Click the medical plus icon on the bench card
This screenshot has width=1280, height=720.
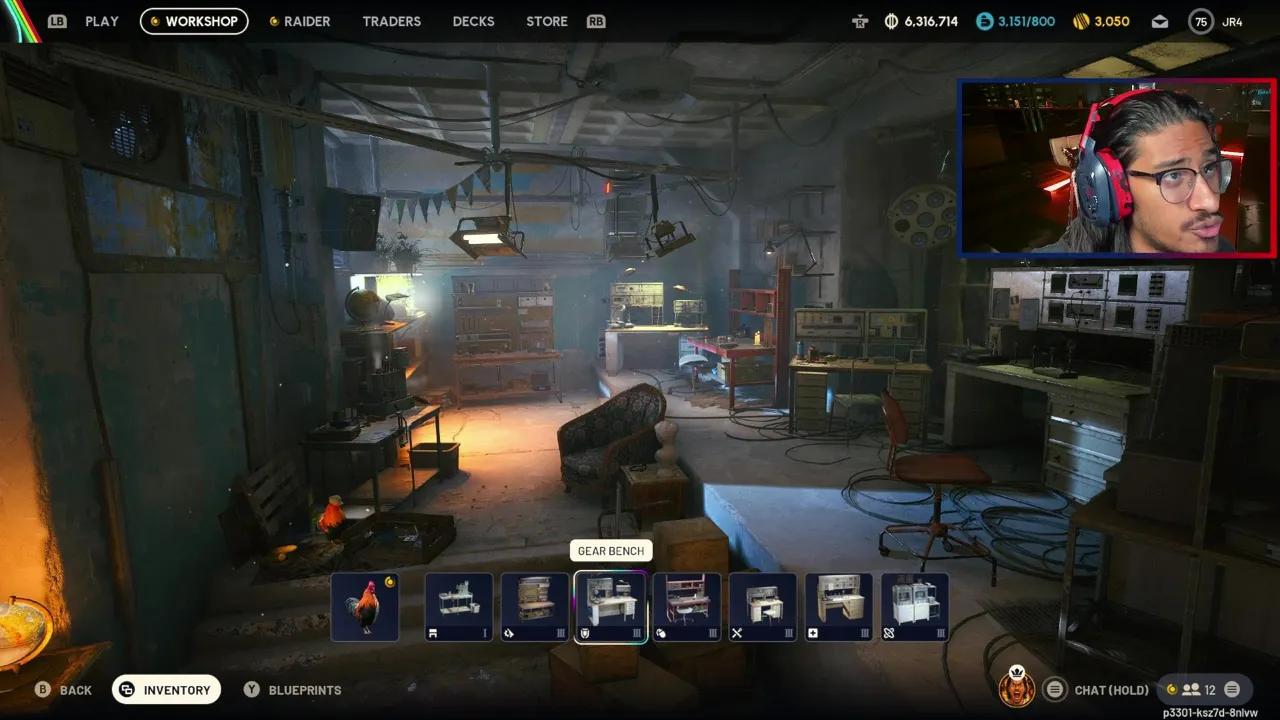[813, 633]
